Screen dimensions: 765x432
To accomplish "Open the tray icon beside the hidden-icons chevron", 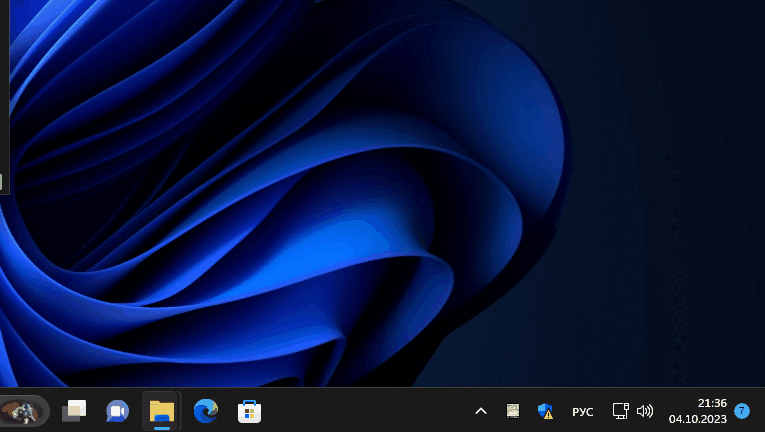I will [x=513, y=411].
